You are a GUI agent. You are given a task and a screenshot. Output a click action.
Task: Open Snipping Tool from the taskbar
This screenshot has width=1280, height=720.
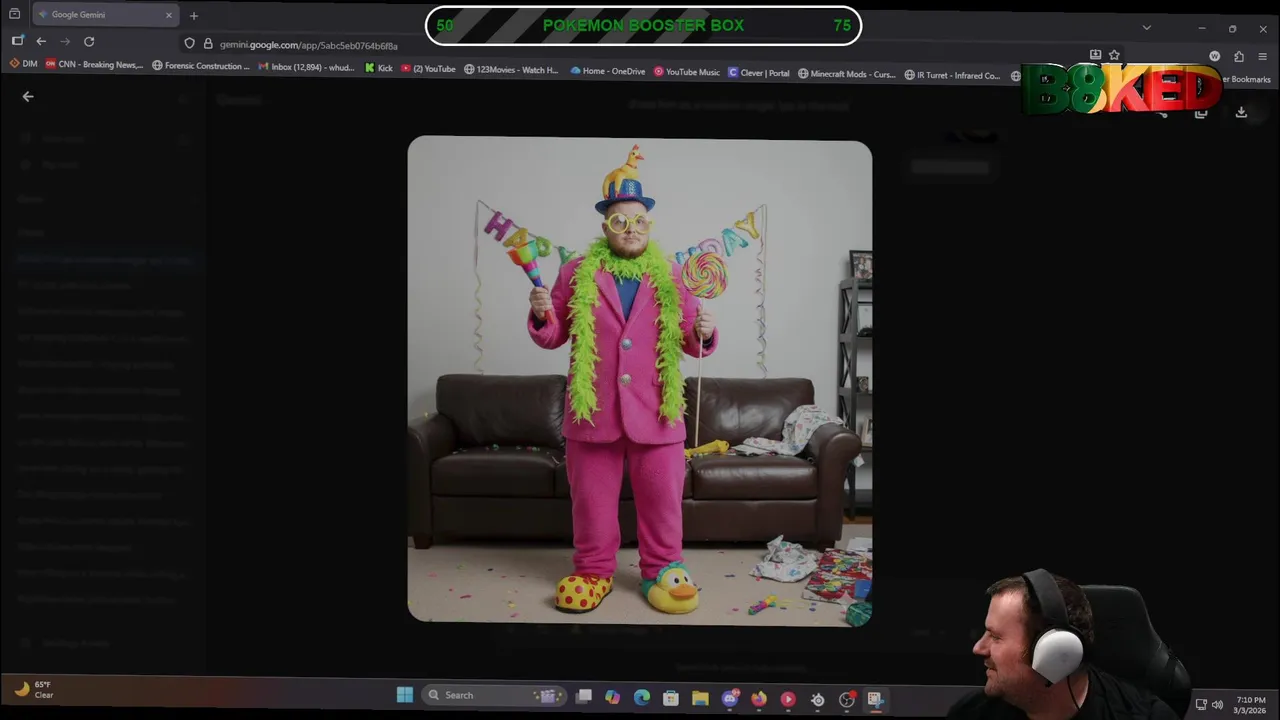pos(875,700)
